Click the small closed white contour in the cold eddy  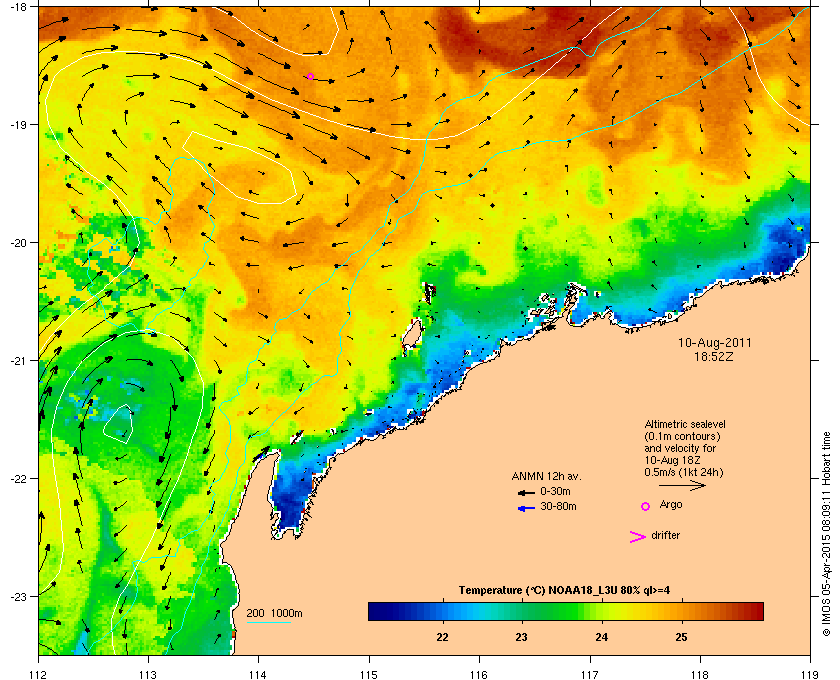click(x=118, y=424)
